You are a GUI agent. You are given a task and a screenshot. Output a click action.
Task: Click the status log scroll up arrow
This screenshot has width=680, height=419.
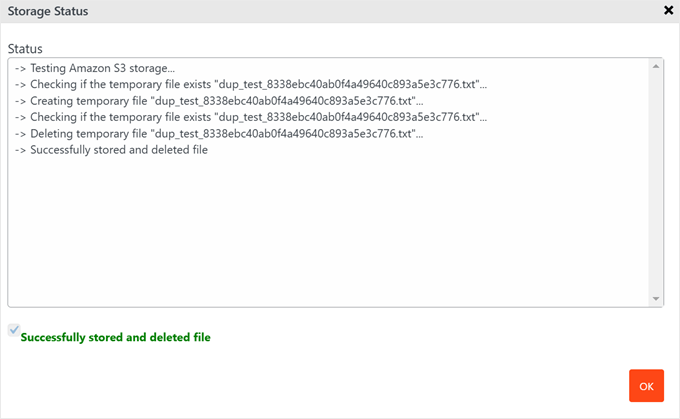coord(657,66)
